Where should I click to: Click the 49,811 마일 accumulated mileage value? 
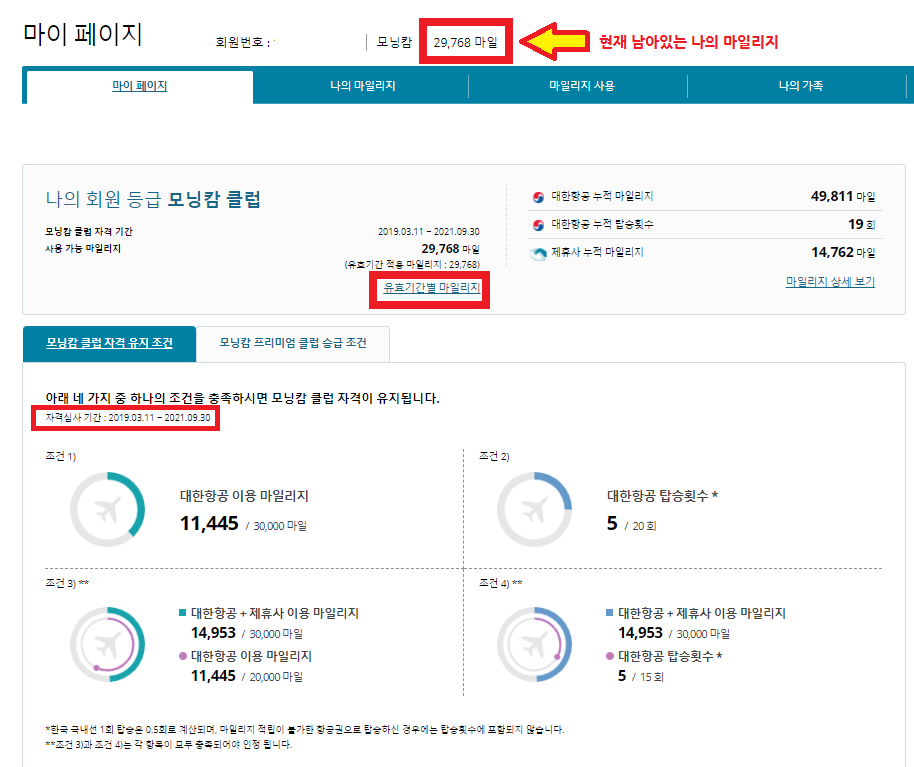pyautogui.click(x=843, y=196)
